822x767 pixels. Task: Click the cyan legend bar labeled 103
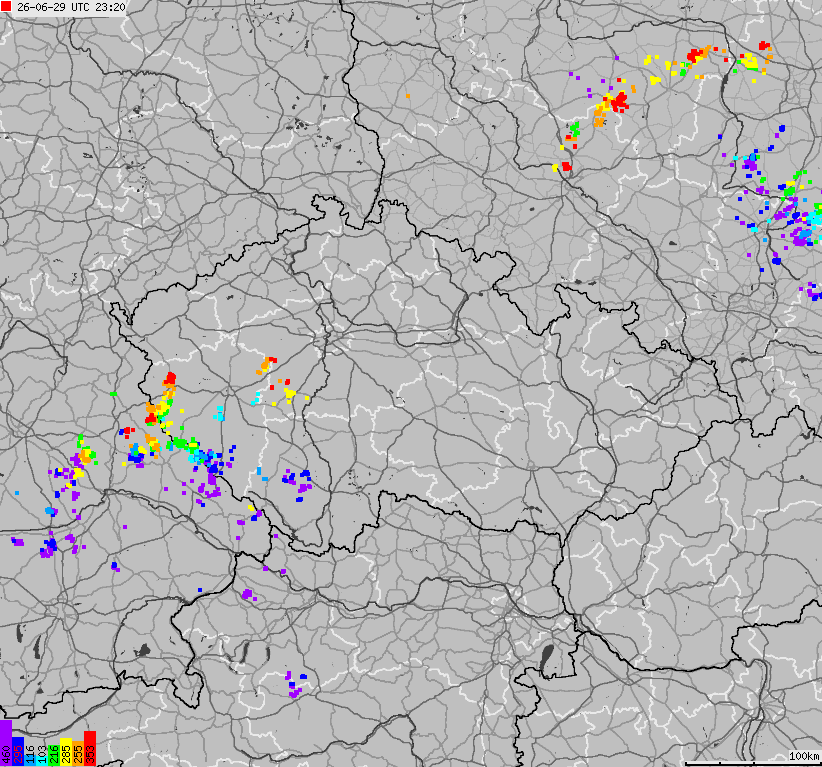point(42,761)
